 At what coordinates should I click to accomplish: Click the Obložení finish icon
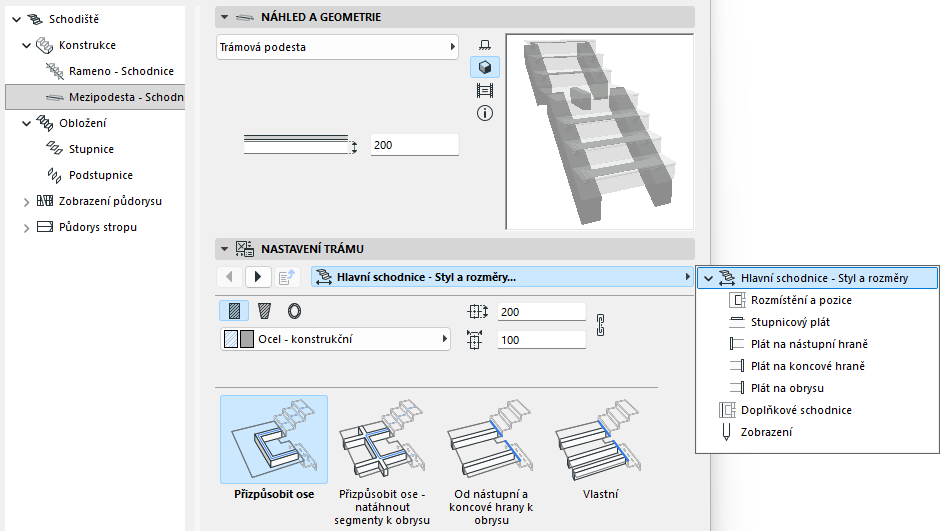point(45,123)
